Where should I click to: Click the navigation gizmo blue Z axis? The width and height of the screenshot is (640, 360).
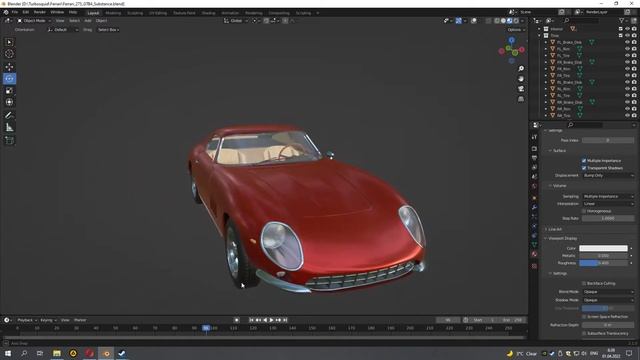point(511,40)
